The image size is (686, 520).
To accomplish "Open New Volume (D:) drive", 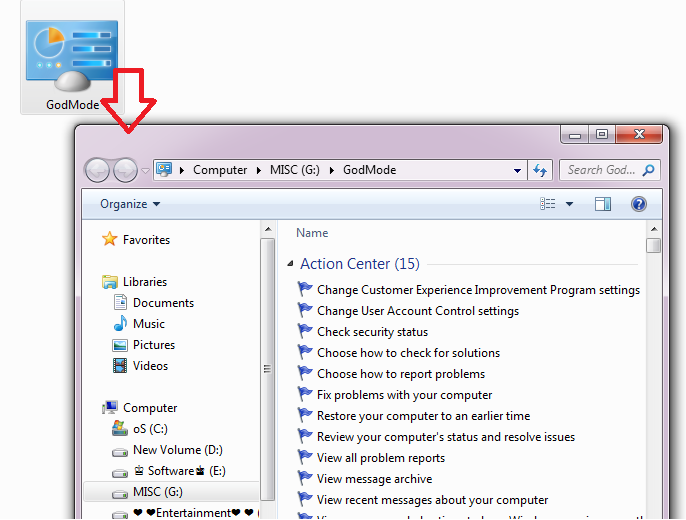I will [178, 450].
